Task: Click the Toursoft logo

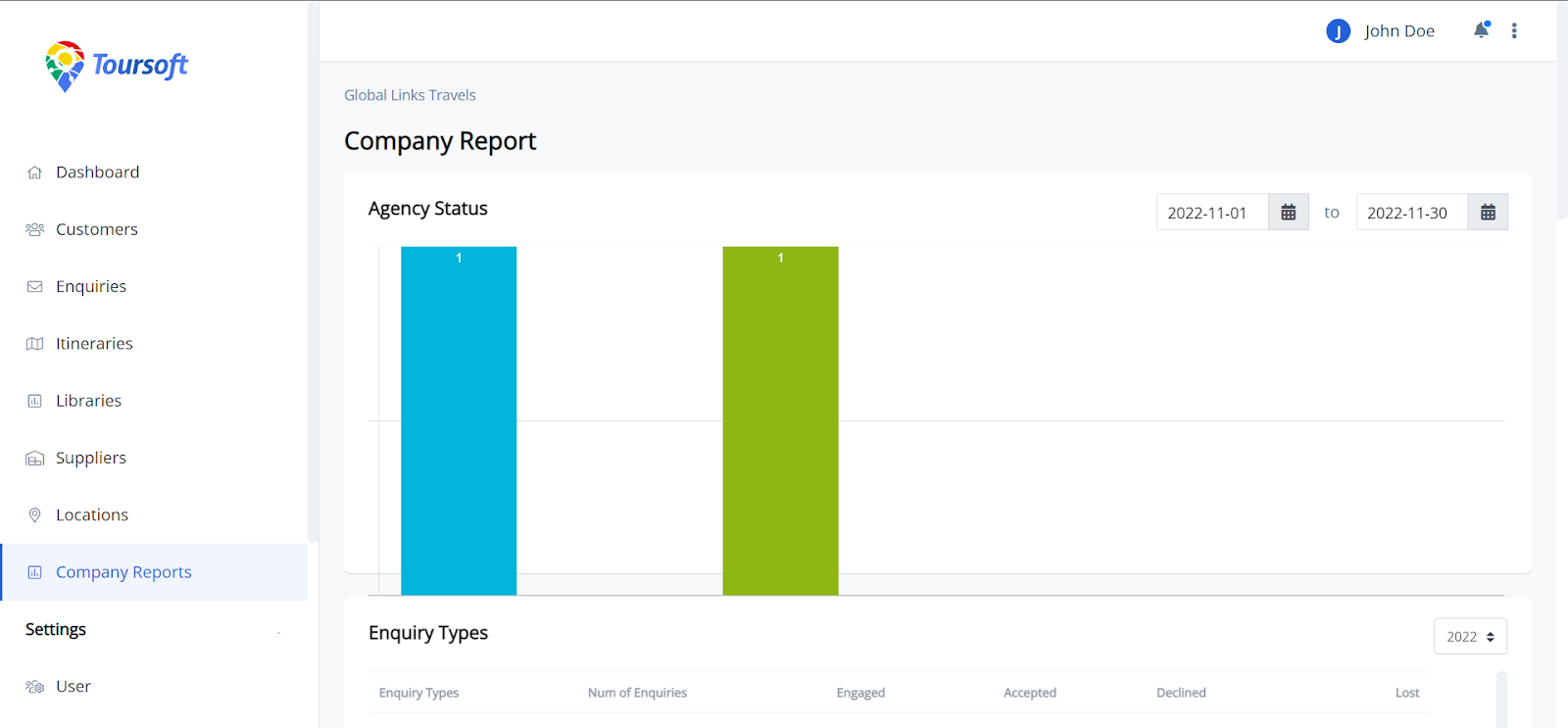Action: click(x=116, y=66)
